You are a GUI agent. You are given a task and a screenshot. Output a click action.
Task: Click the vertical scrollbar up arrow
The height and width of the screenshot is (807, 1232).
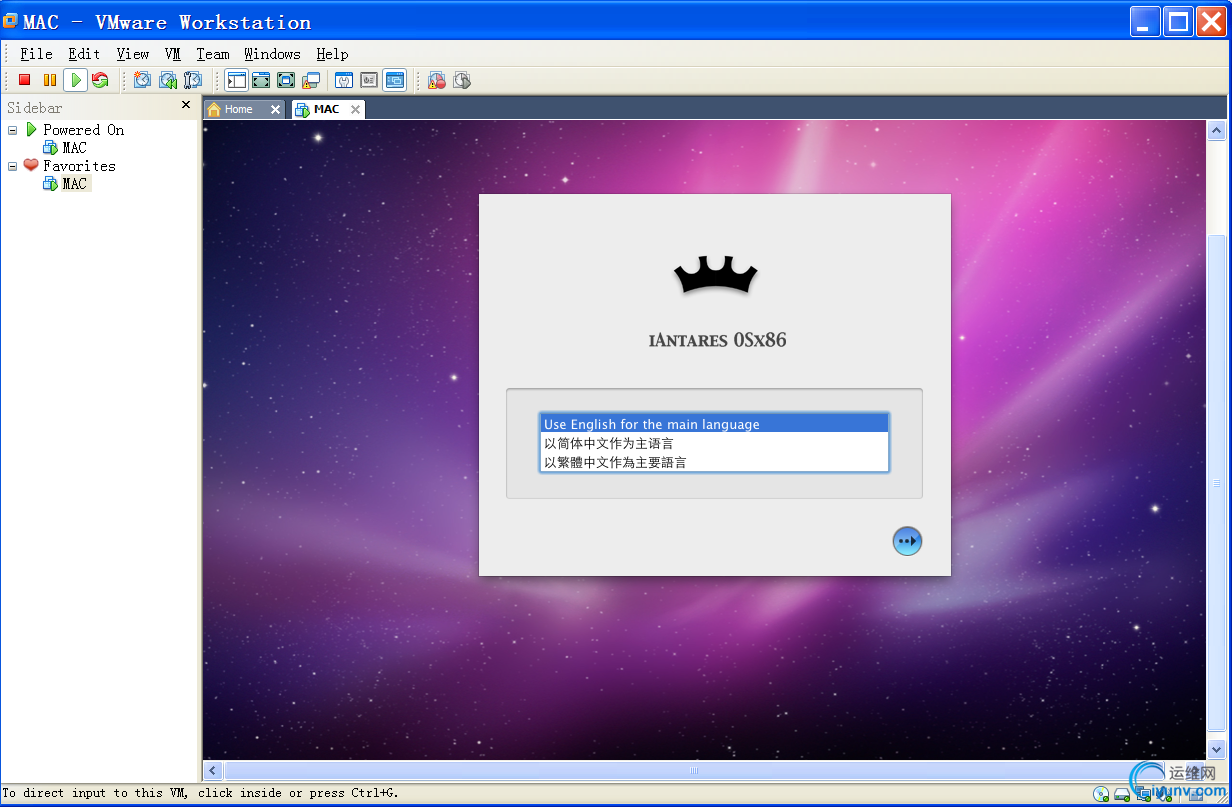click(x=1217, y=131)
